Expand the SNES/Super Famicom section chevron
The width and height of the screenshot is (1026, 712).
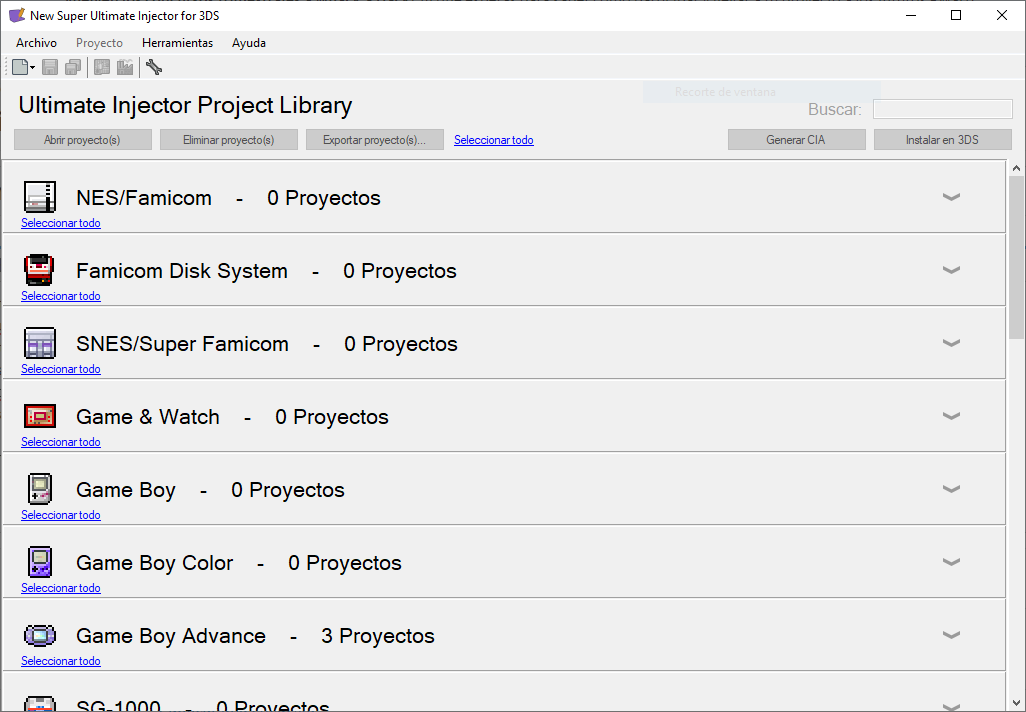tap(951, 343)
